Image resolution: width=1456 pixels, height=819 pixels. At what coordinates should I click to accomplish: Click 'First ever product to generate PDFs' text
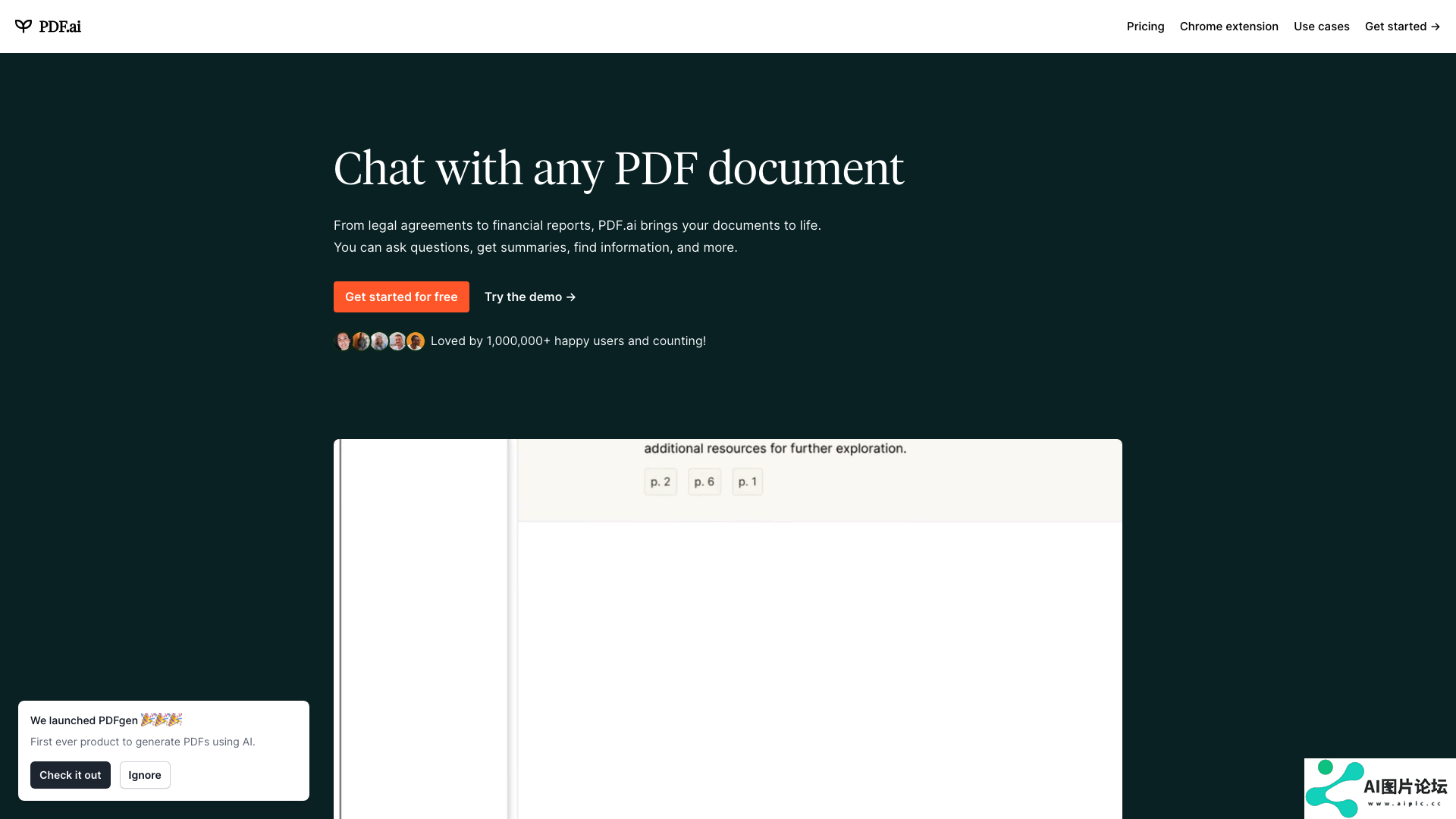pos(143,742)
